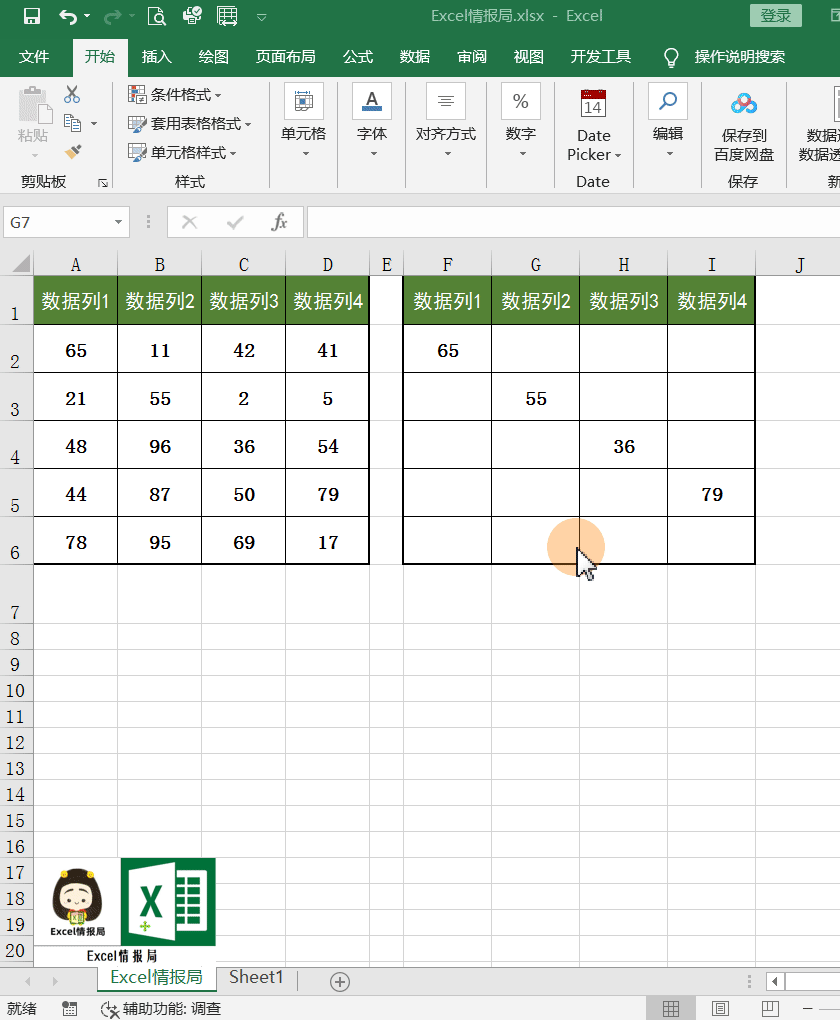Add a new sheet with plus icon

[340, 982]
